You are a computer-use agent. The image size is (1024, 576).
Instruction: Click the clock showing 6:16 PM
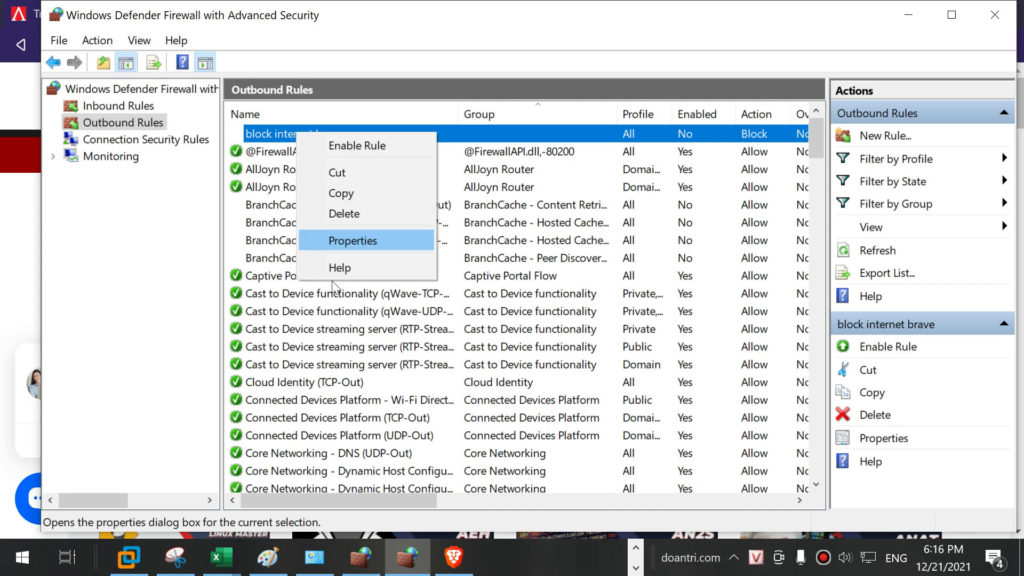click(x=943, y=550)
